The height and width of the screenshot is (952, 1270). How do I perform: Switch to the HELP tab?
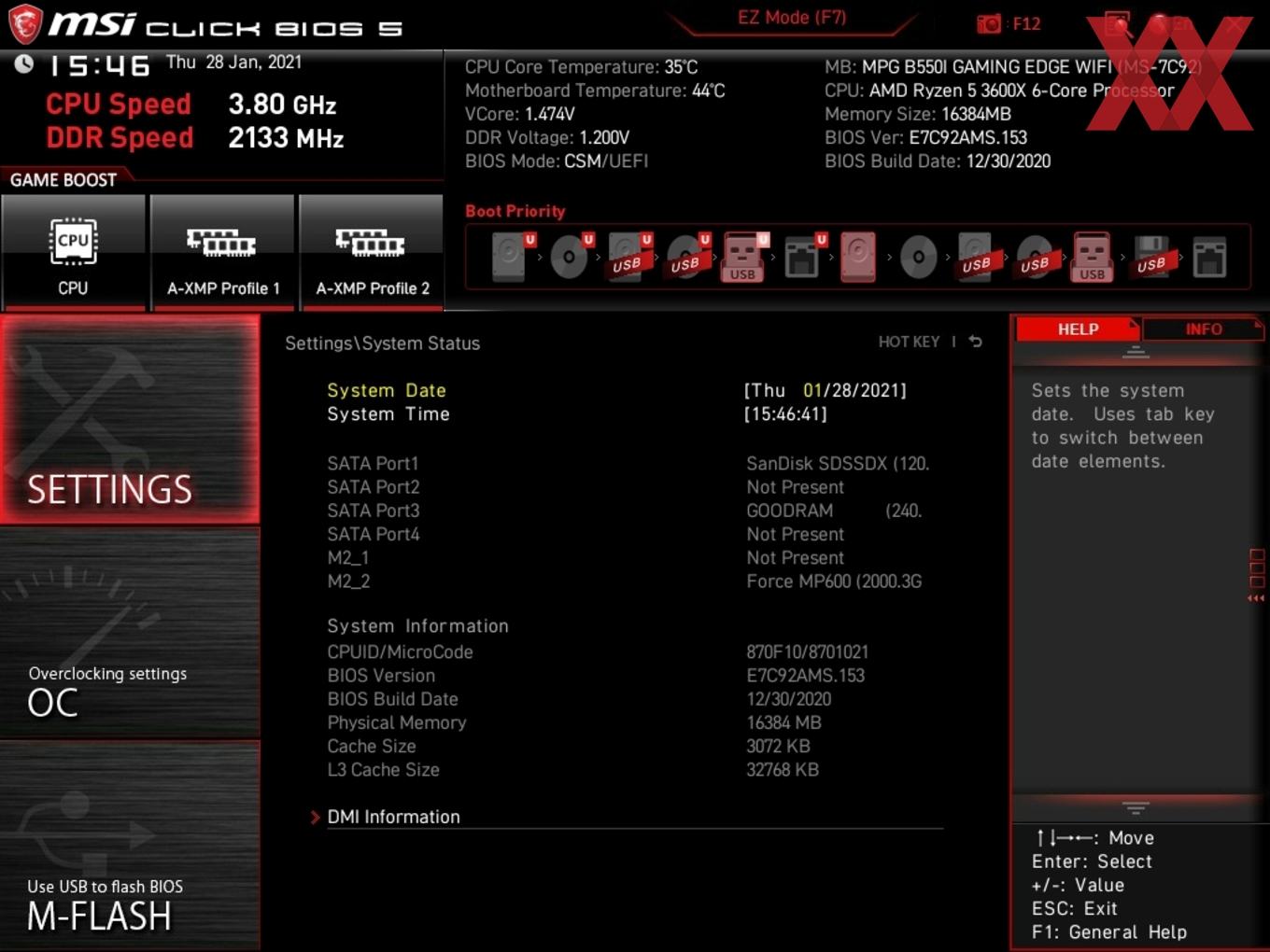click(1078, 329)
